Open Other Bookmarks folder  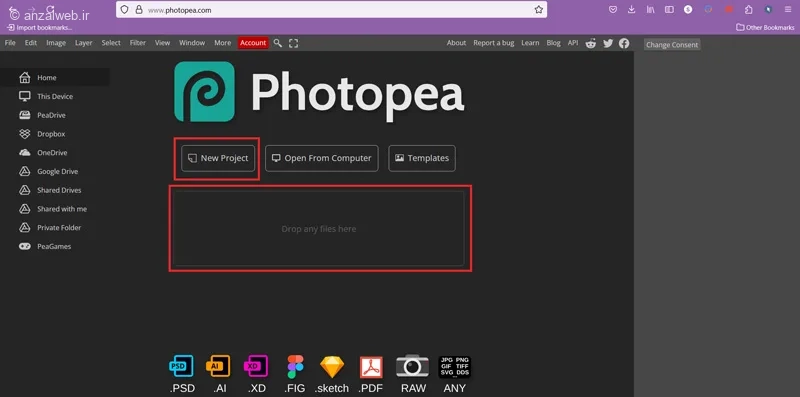coord(765,28)
